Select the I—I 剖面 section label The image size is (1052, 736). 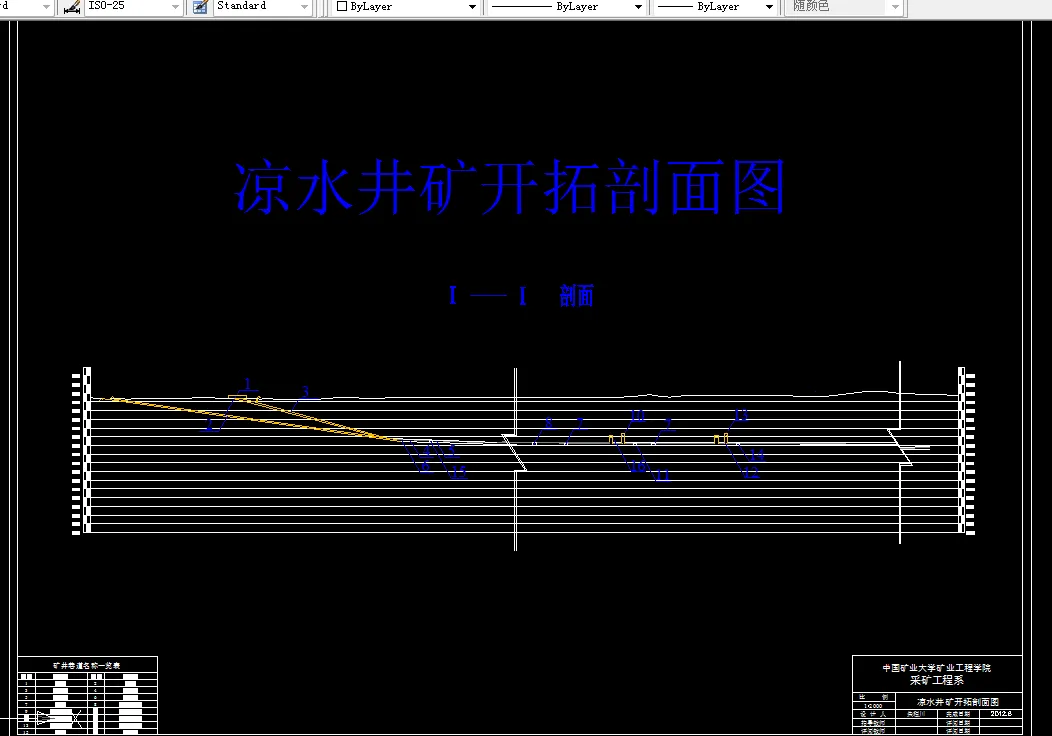pos(522,295)
